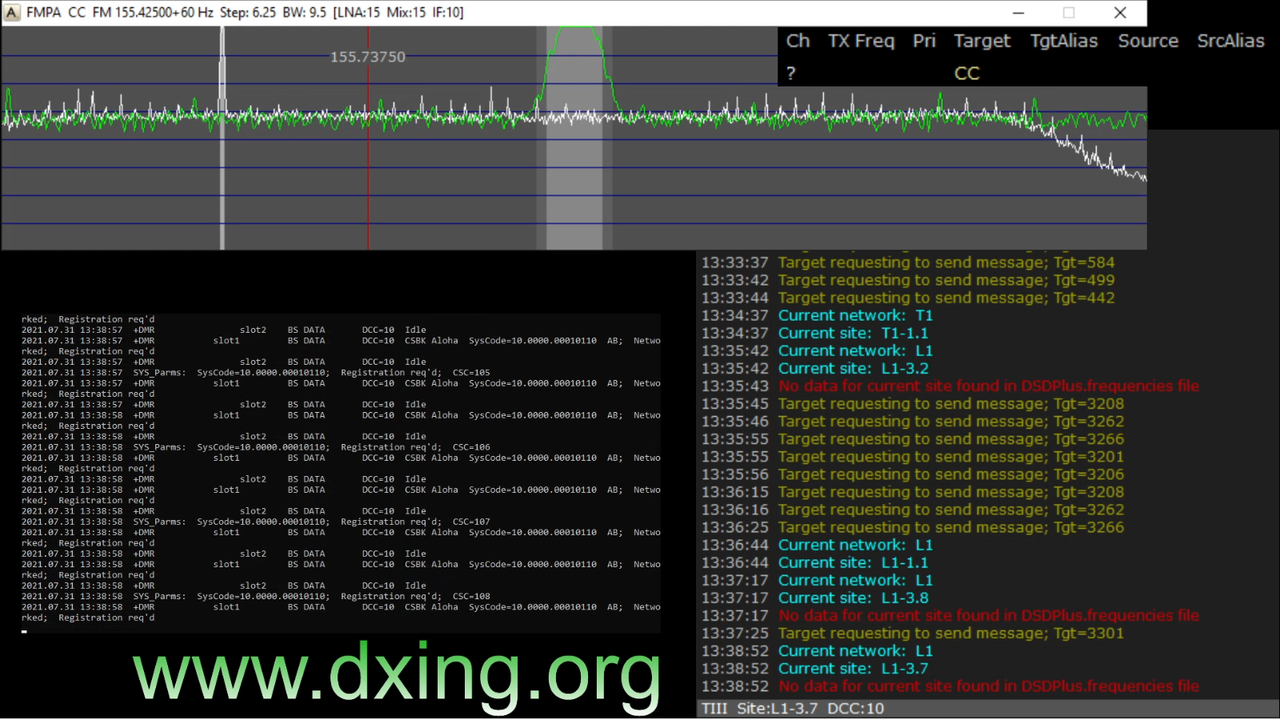1280x720 pixels.
Task: Select 13:38:52 'Current network: L1' row
Action: [817, 651]
